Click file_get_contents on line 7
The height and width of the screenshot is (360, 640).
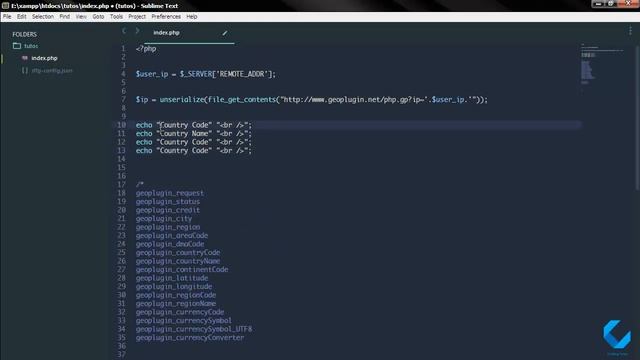tap(242, 100)
